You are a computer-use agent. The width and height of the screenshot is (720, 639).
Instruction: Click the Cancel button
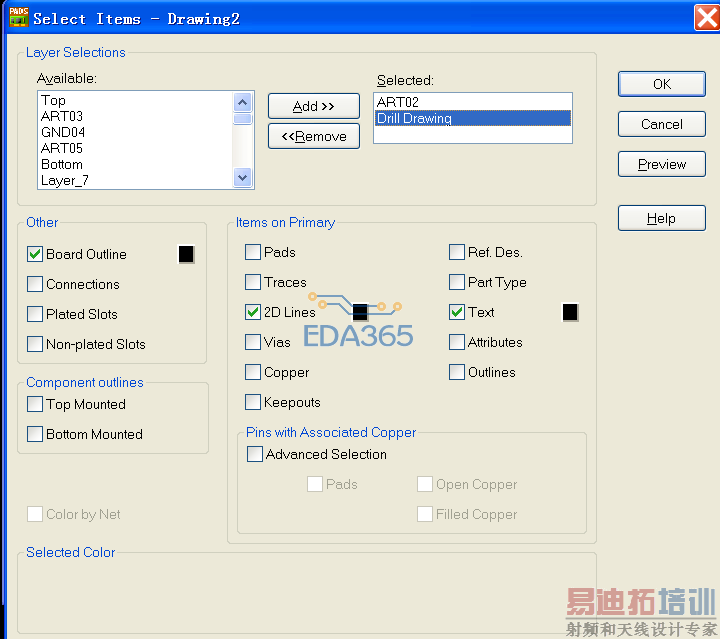click(x=662, y=124)
